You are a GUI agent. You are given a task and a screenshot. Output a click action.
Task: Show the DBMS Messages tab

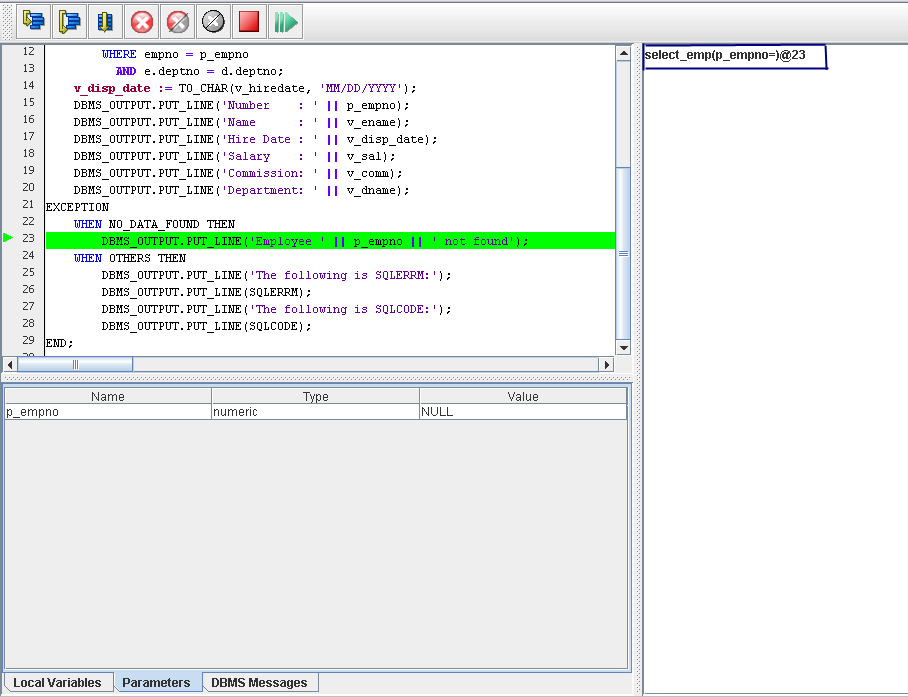(259, 682)
